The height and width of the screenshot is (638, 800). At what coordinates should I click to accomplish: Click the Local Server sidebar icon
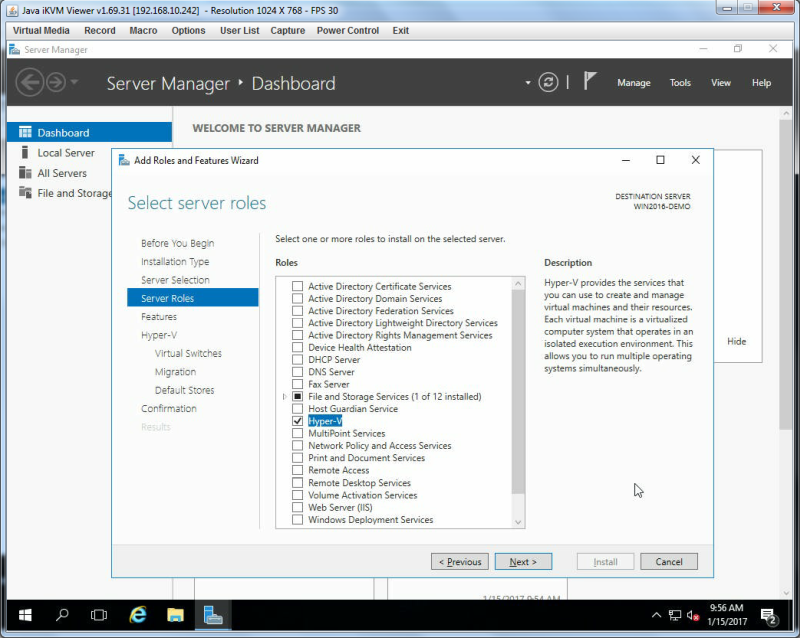[25, 152]
